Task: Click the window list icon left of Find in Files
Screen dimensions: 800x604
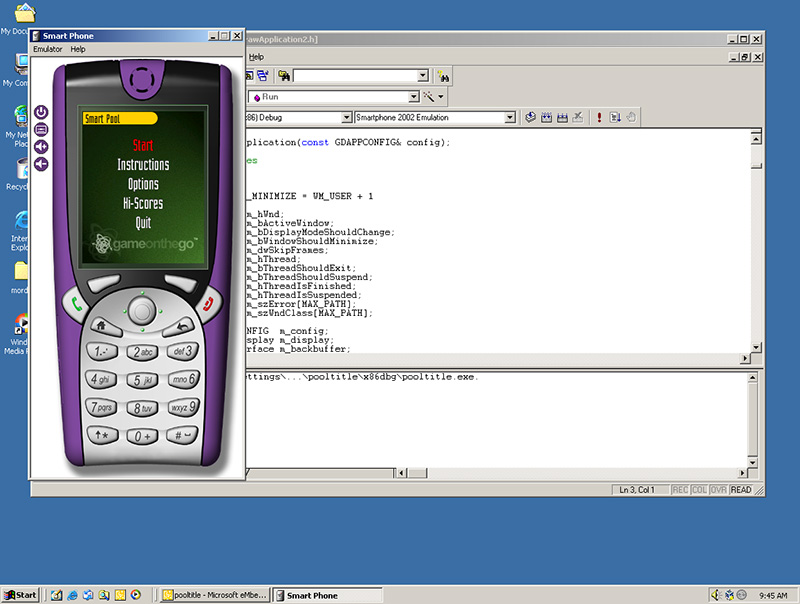Action: (263, 76)
